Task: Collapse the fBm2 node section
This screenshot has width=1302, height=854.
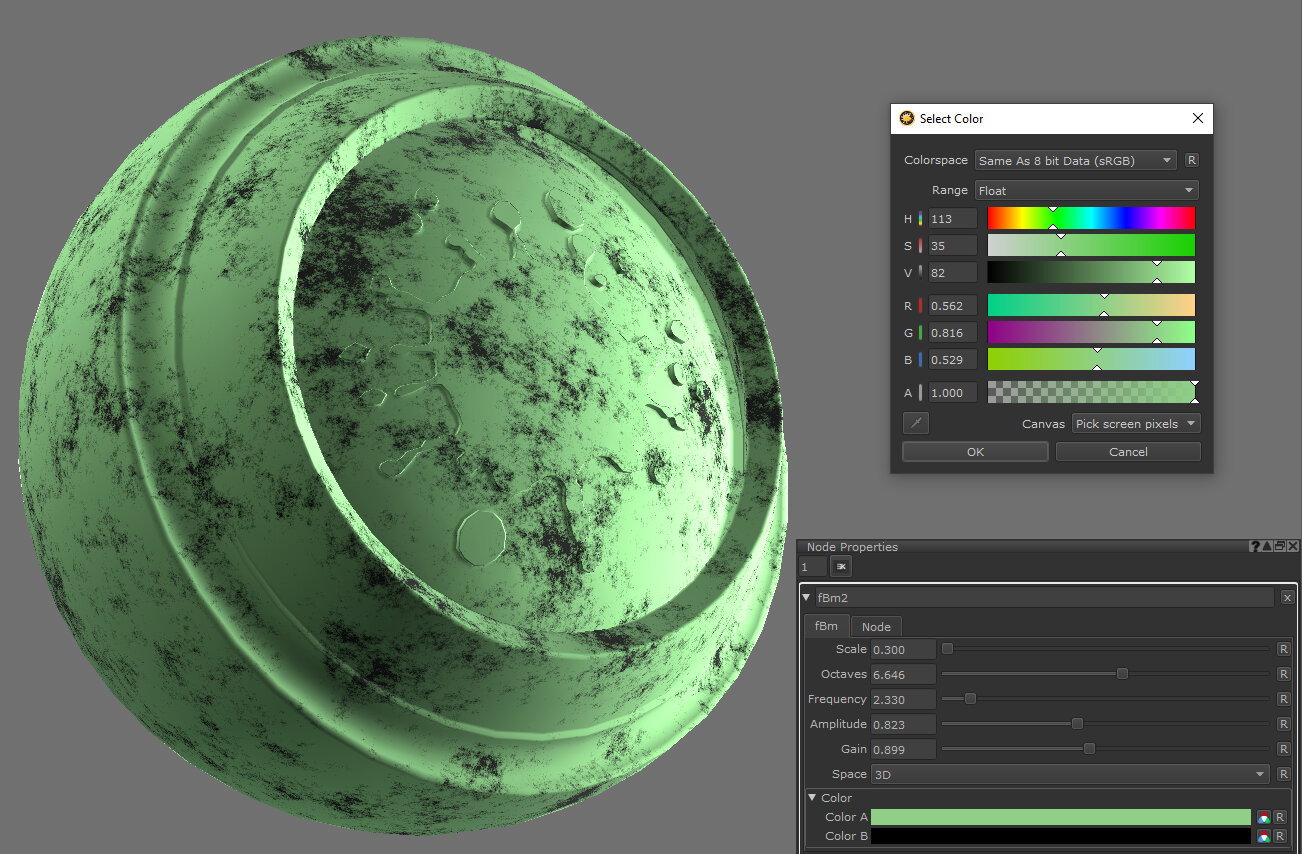Action: tap(807, 598)
